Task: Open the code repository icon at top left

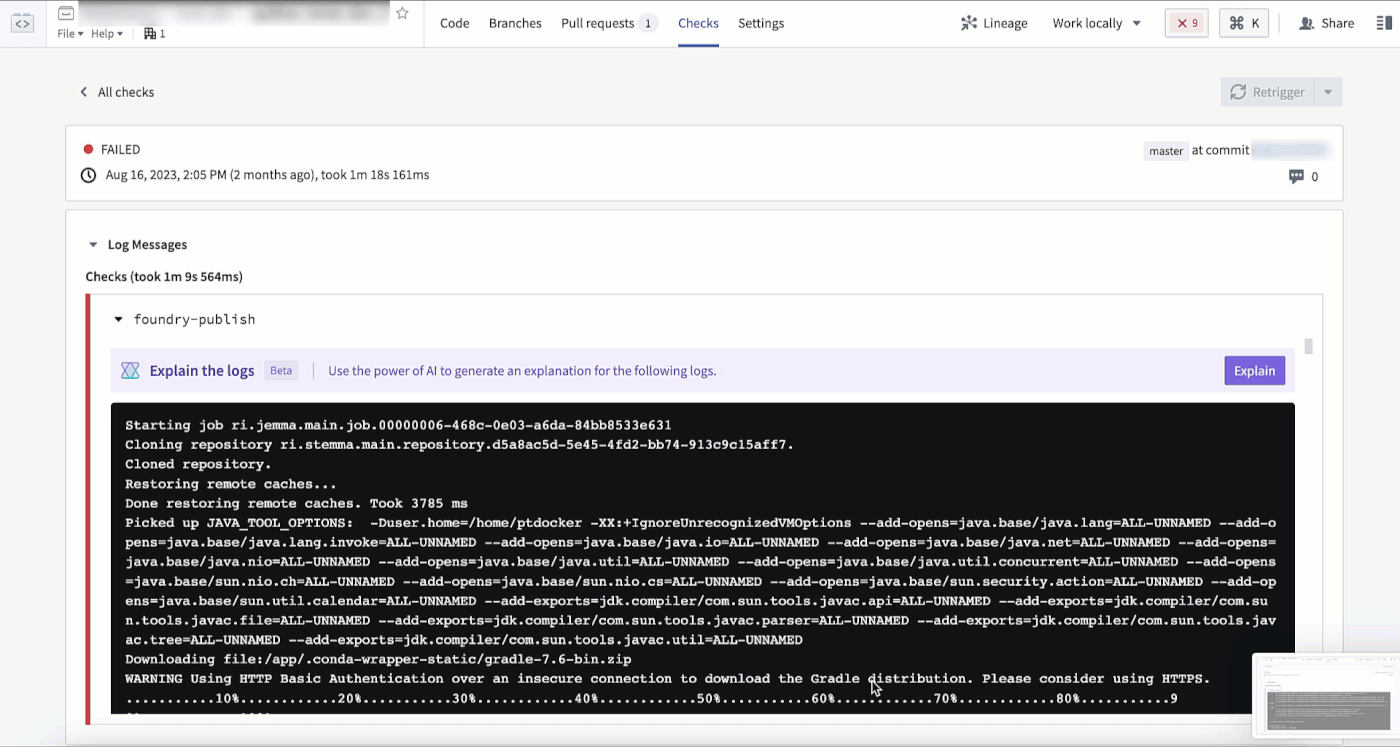Action: click(x=22, y=23)
